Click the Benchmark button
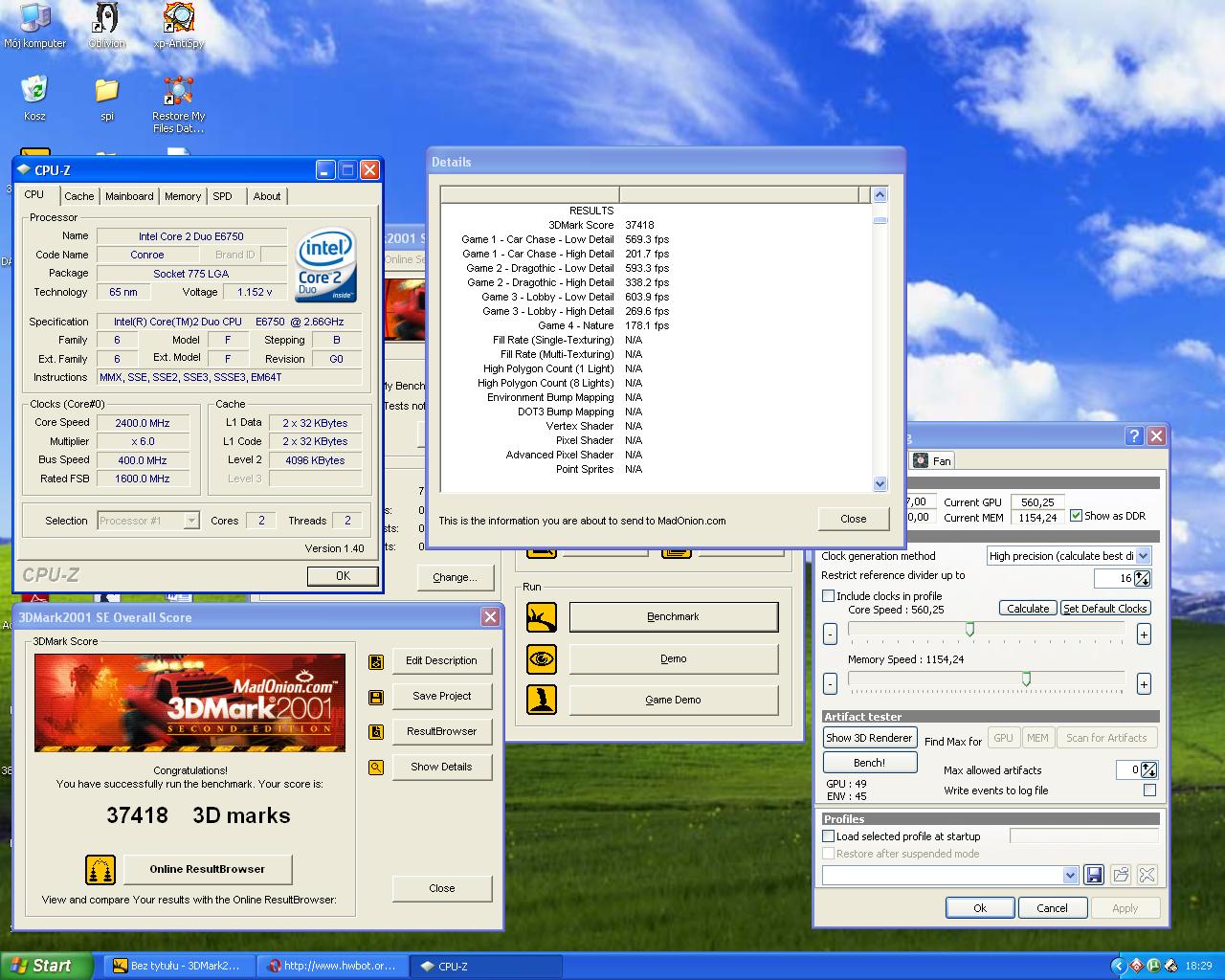This screenshot has height=980, width=1225. pos(674,617)
